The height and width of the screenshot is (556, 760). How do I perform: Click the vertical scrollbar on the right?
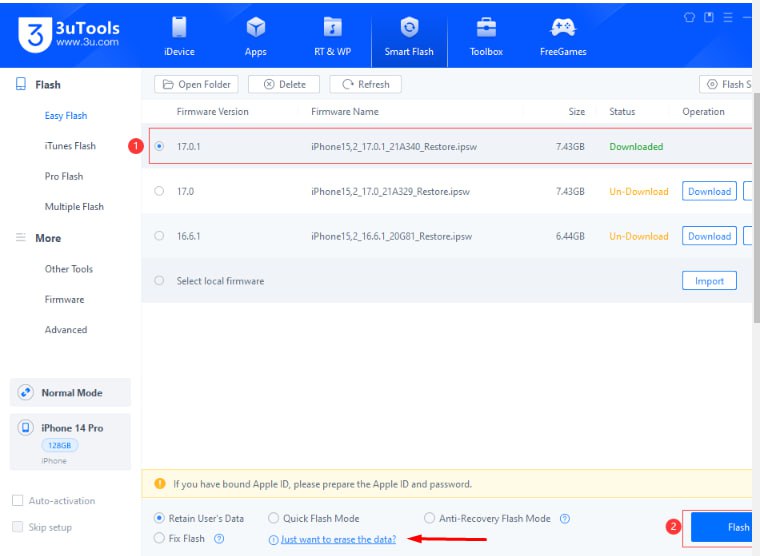pyautogui.click(x=756, y=207)
